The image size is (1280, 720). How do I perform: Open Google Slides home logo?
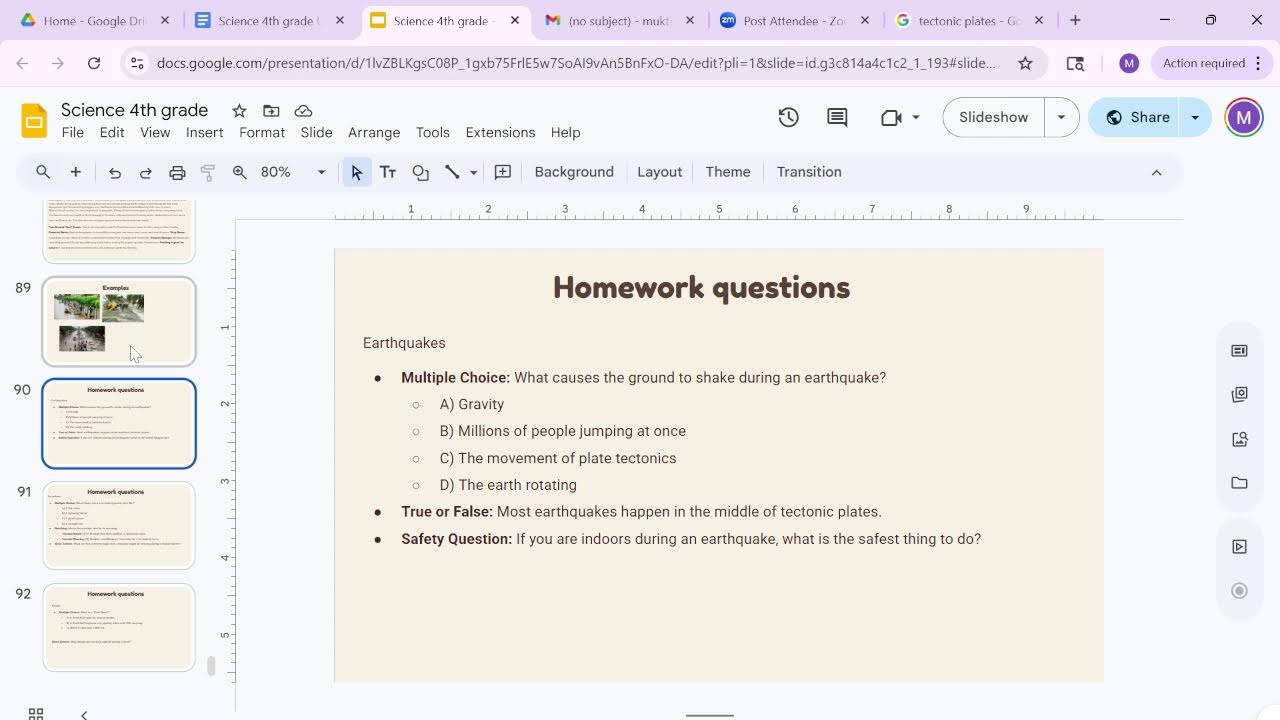(34, 121)
